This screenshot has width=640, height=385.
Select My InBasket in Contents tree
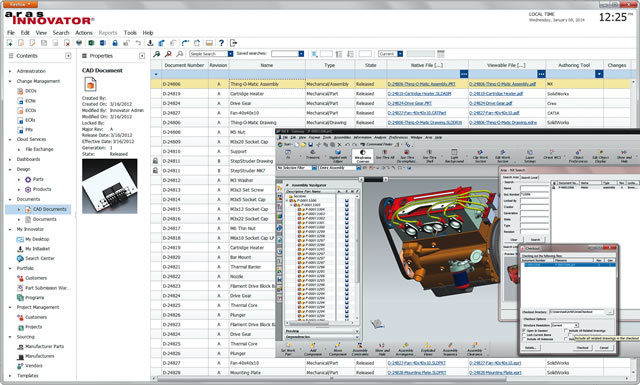[38, 249]
